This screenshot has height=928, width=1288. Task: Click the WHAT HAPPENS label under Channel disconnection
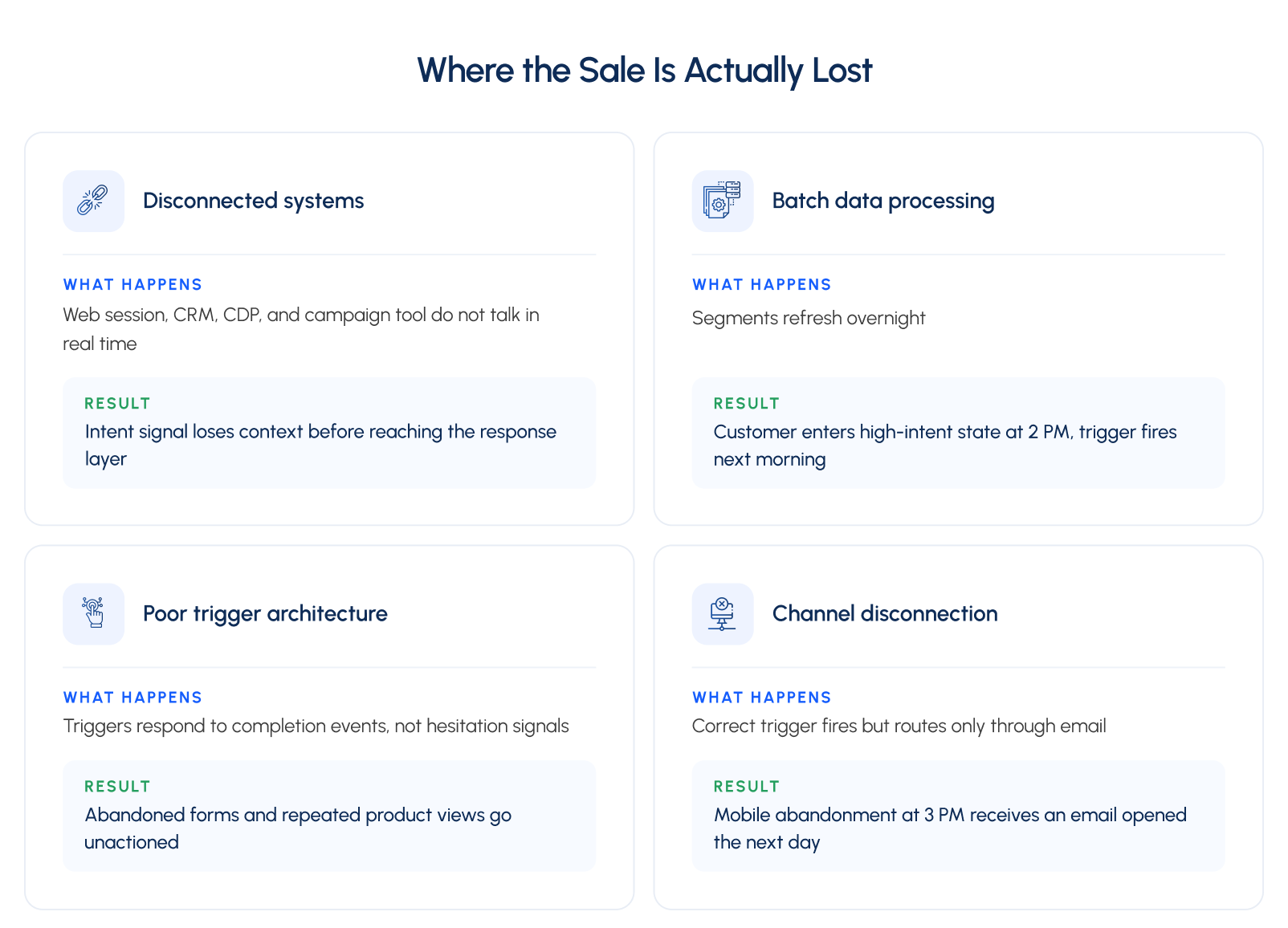pos(762,698)
